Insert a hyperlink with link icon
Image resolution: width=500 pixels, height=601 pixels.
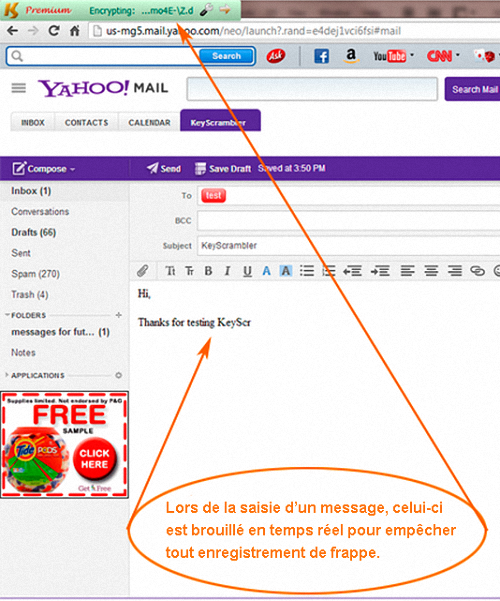coord(477,271)
